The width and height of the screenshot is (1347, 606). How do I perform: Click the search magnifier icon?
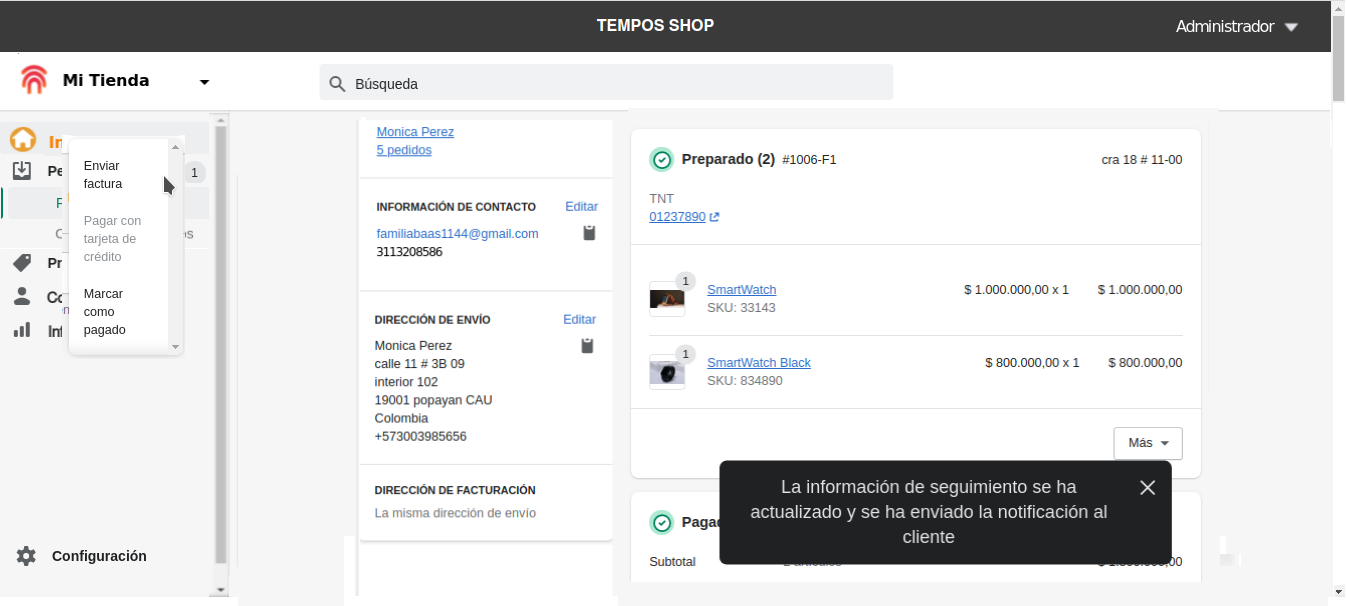[337, 84]
